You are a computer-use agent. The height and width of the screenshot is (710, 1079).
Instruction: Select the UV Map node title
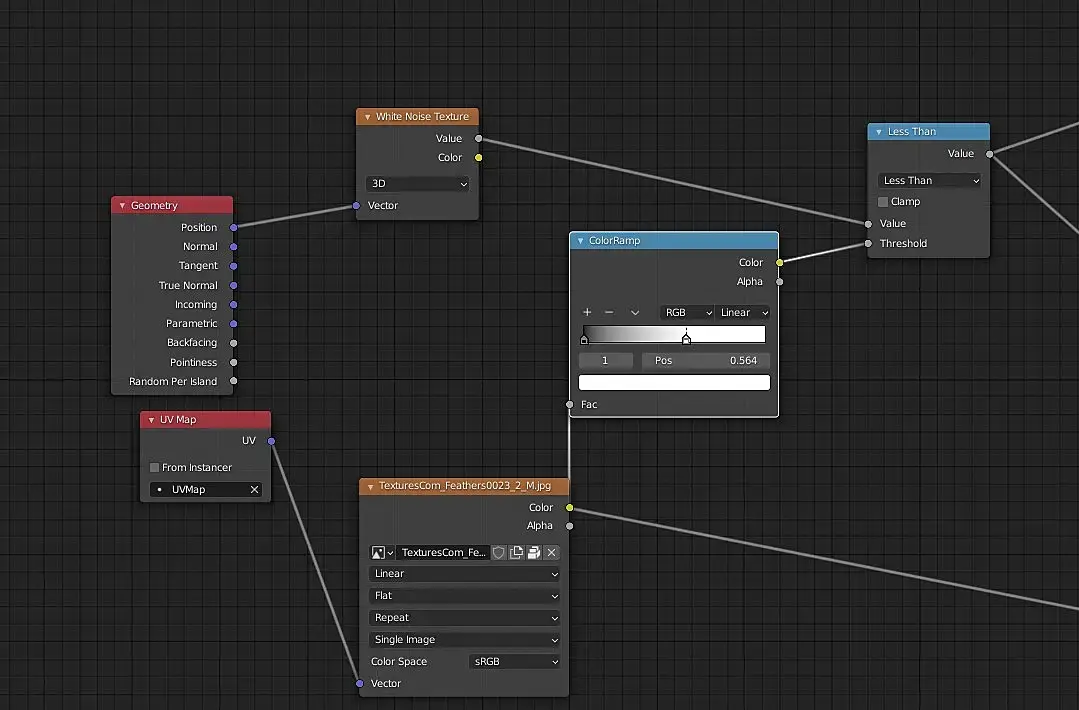point(178,420)
